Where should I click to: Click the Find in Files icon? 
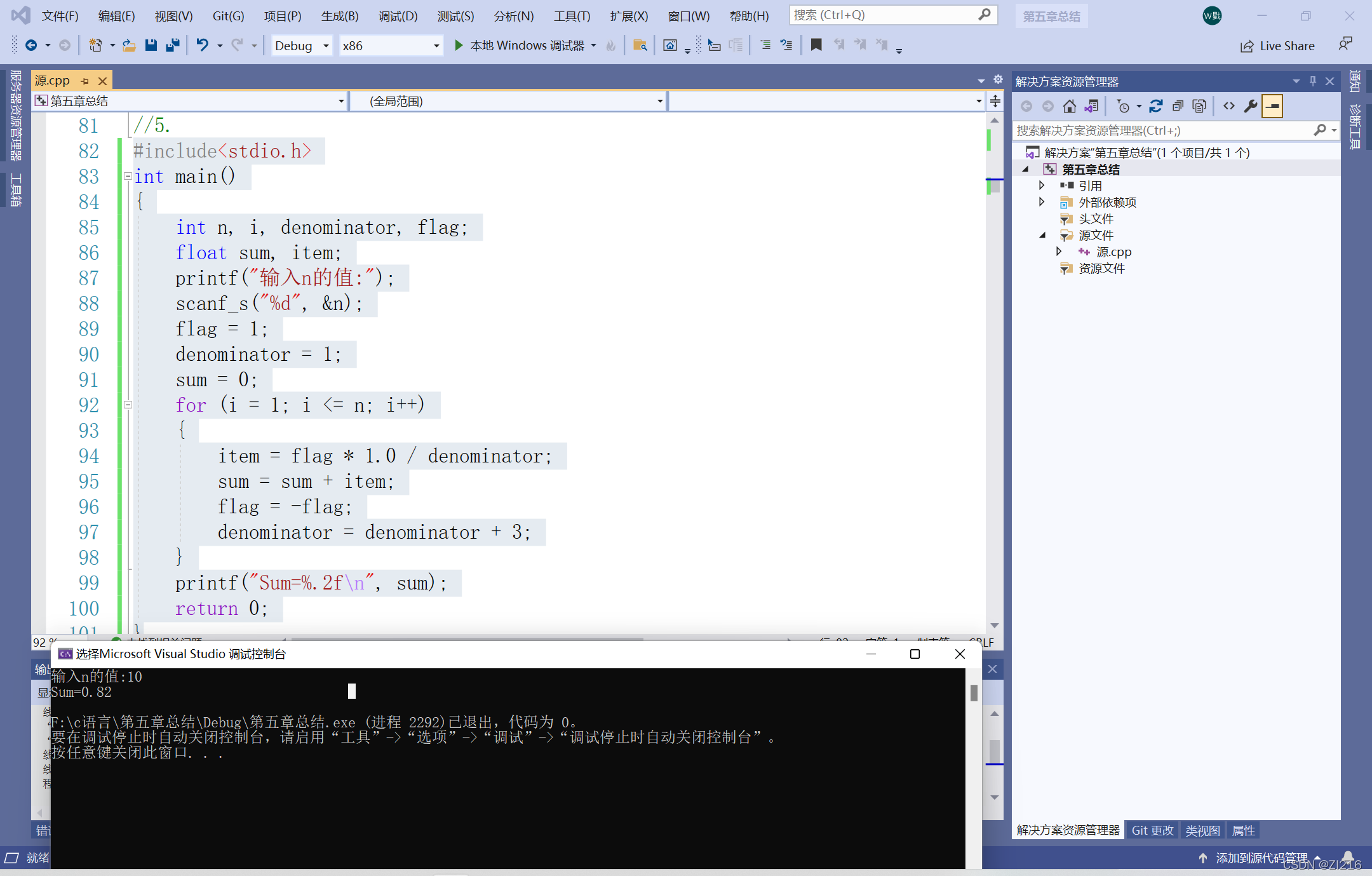coord(640,45)
